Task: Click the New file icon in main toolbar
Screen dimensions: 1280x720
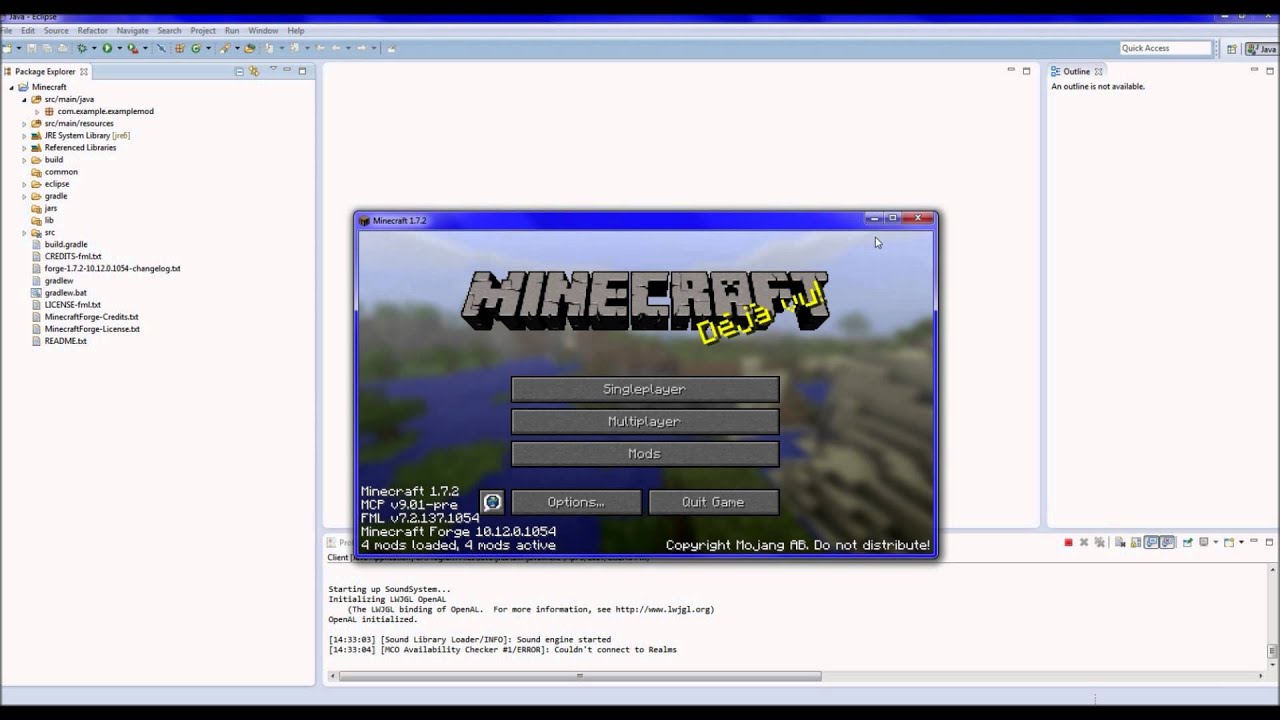Action: pyautogui.click(x=7, y=48)
